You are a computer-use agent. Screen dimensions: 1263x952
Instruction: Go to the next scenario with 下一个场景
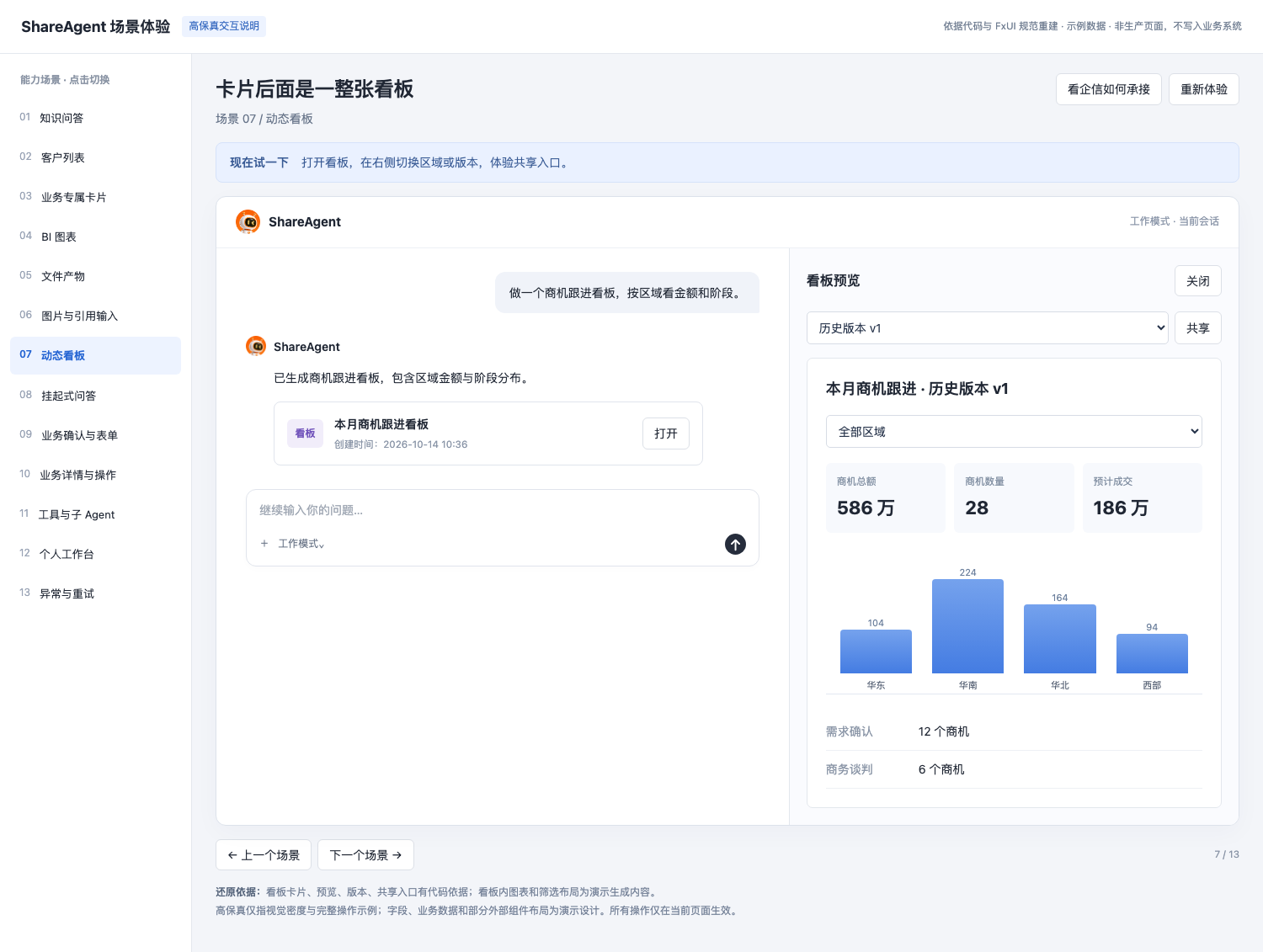[x=365, y=855]
